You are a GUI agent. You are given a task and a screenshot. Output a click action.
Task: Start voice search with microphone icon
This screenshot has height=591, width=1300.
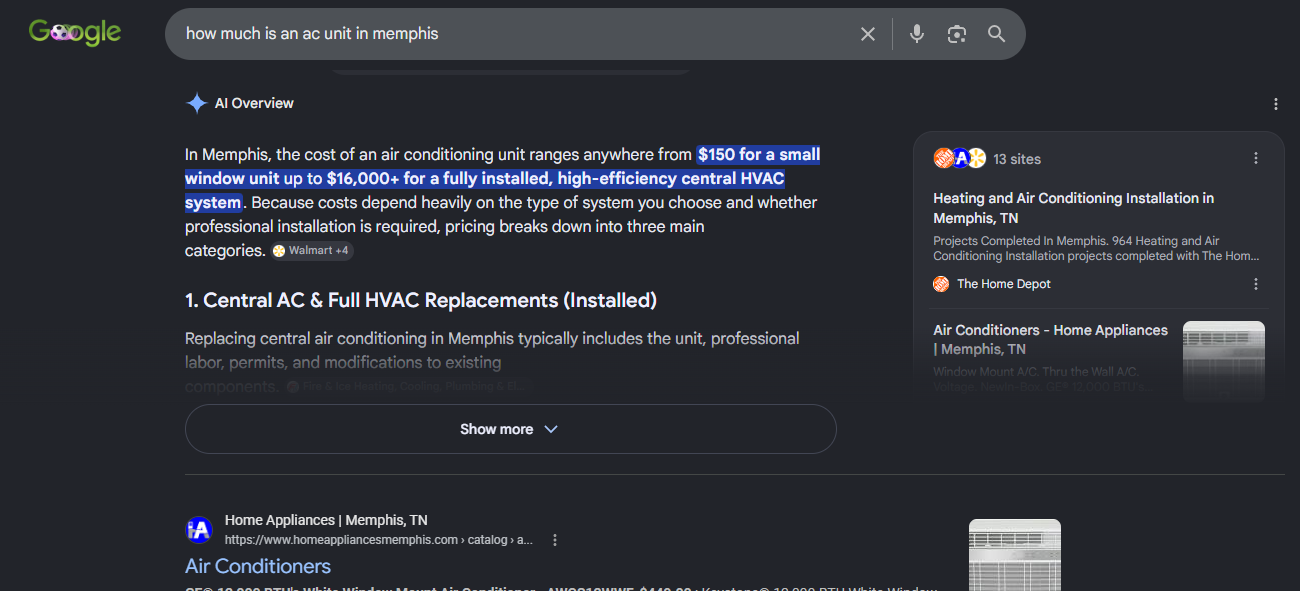click(x=916, y=34)
